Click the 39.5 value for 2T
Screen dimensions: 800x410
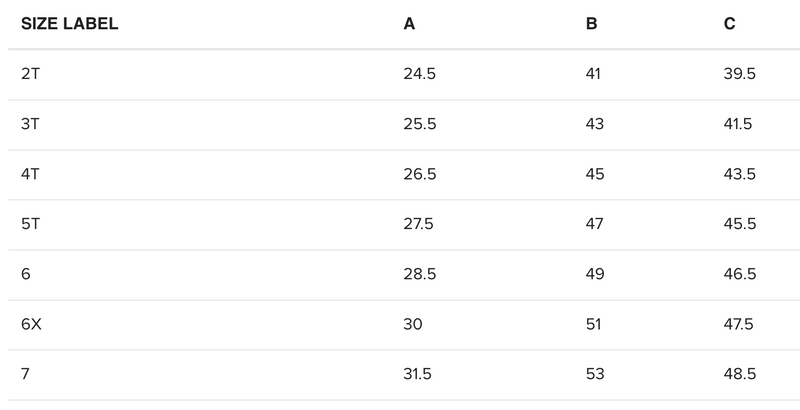(x=739, y=74)
